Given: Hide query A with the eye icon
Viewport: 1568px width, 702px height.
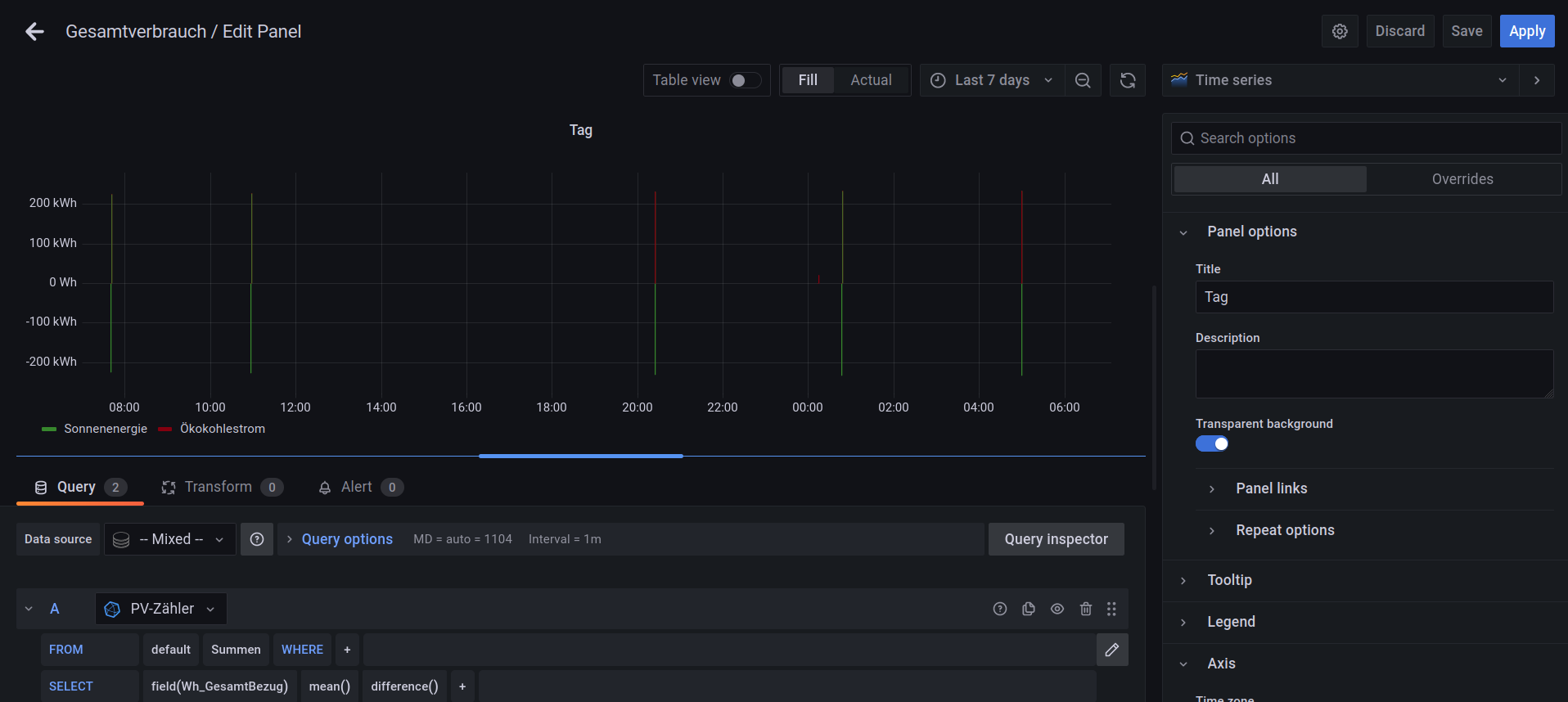Looking at the screenshot, I should pos(1057,609).
